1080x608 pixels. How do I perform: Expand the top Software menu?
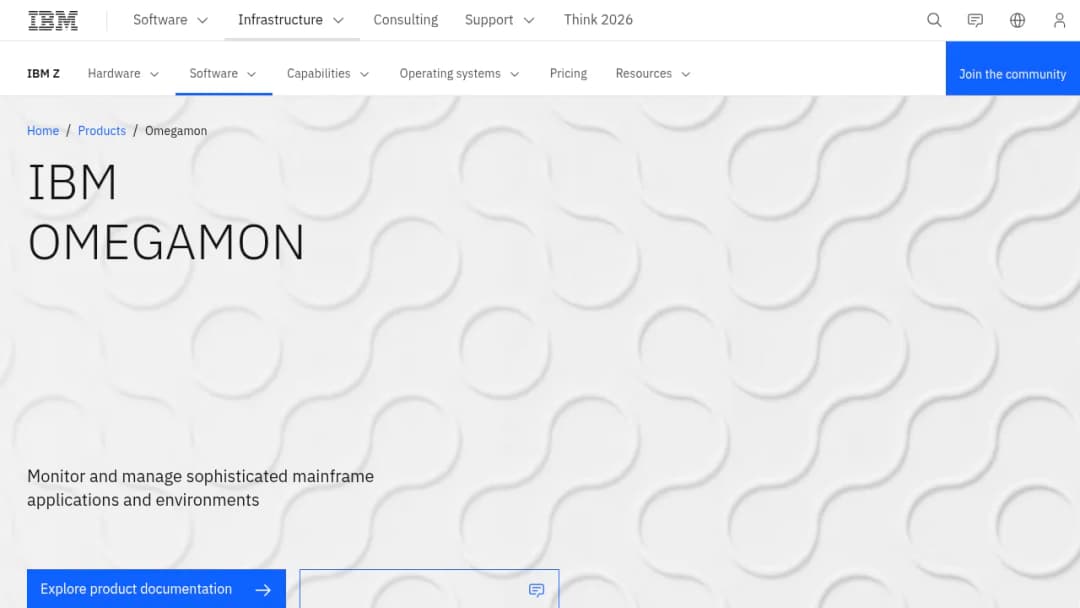tap(170, 20)
